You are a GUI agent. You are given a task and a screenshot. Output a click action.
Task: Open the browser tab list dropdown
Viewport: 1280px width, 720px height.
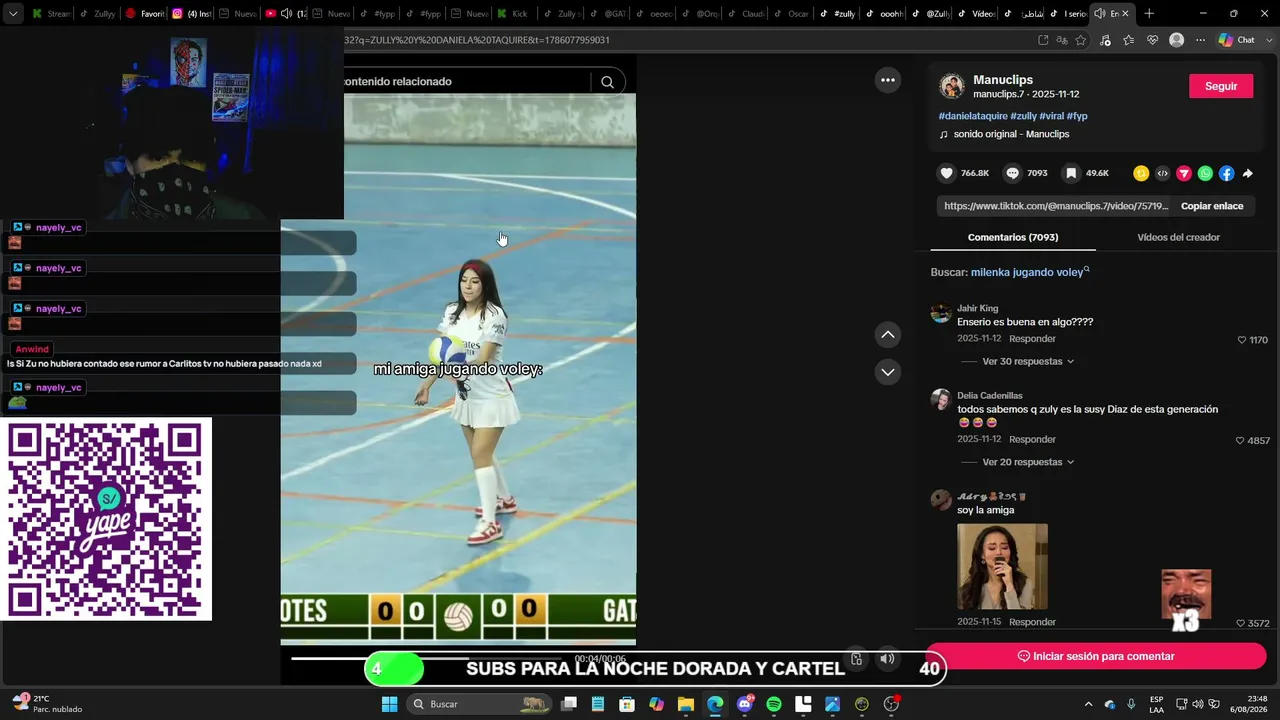(x=13, y=14)
